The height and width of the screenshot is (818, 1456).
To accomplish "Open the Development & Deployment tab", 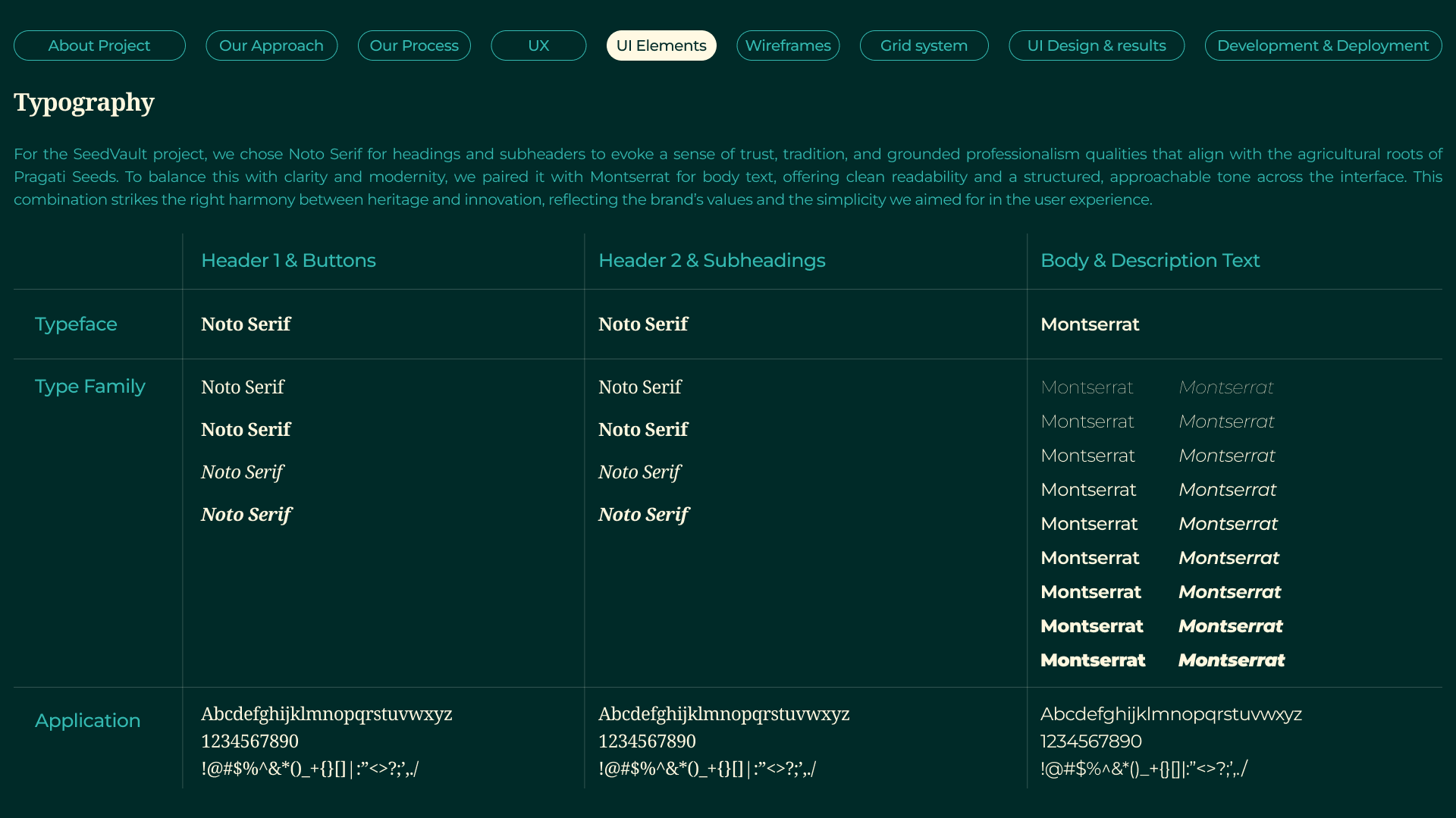I will [1323, 45].
